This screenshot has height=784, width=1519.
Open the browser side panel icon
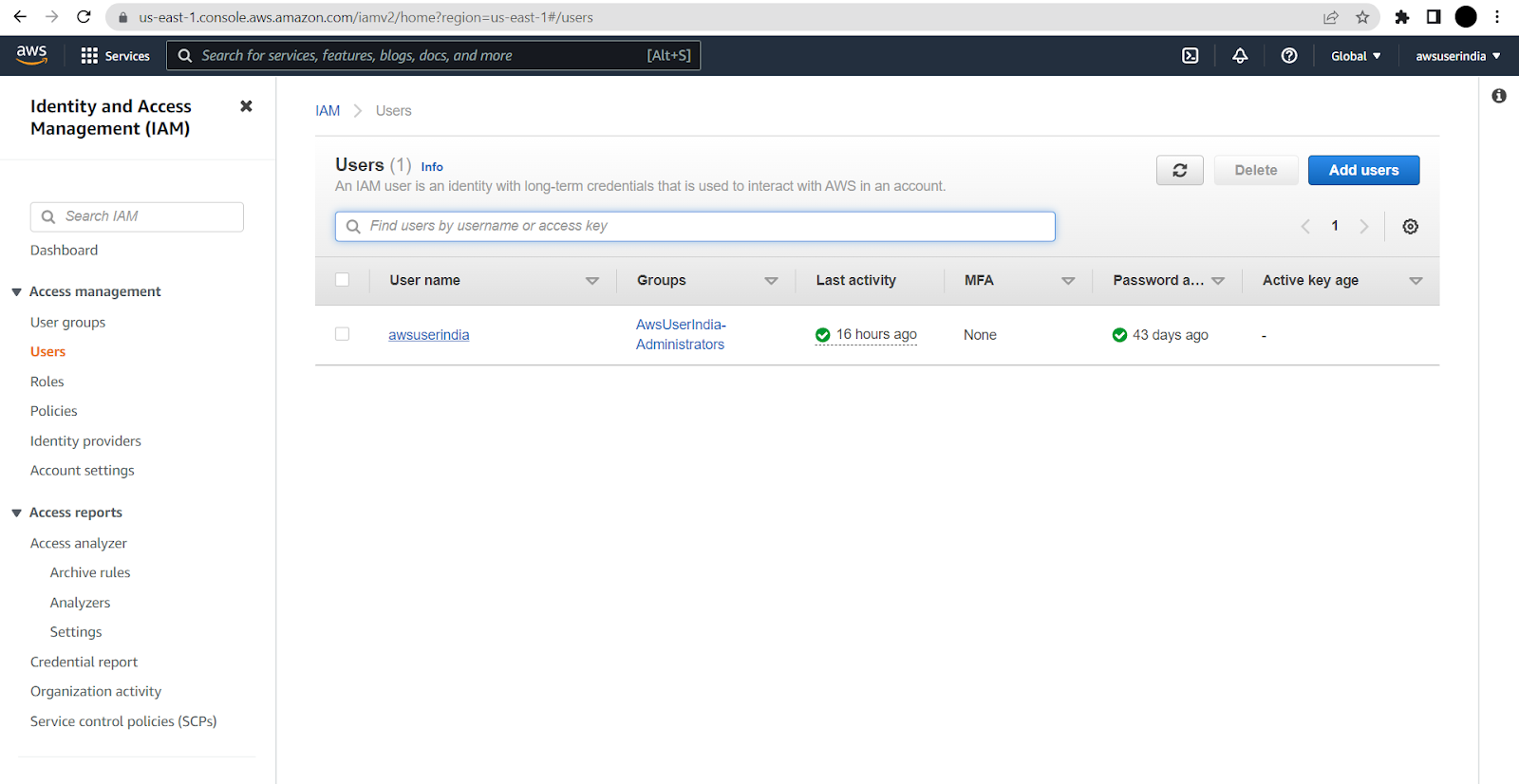point(1434,17)
